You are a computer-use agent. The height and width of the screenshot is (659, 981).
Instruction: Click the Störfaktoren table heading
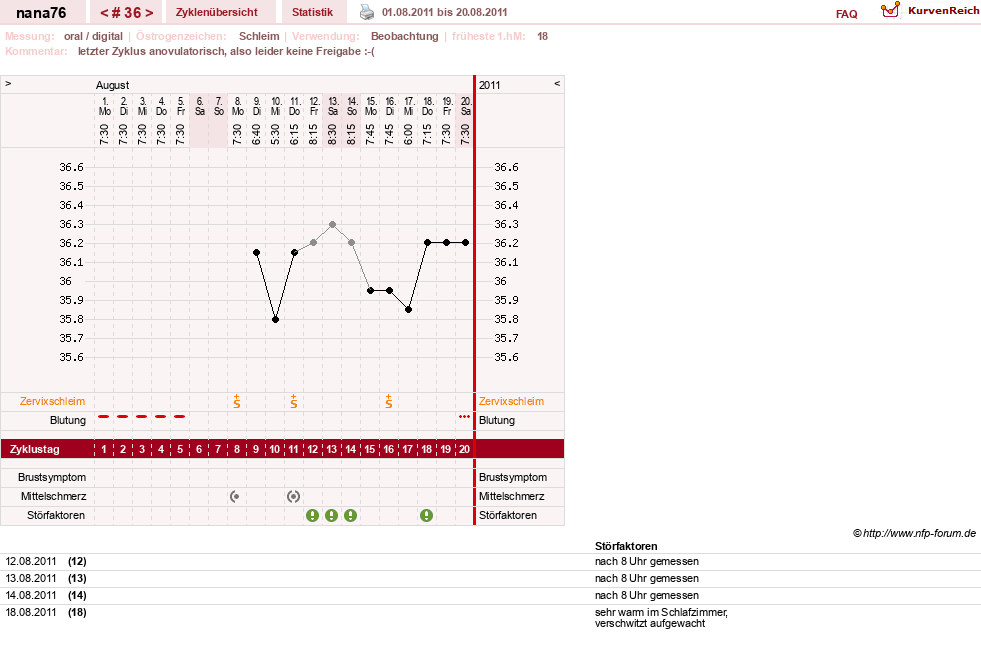click(x=626, y=546)
